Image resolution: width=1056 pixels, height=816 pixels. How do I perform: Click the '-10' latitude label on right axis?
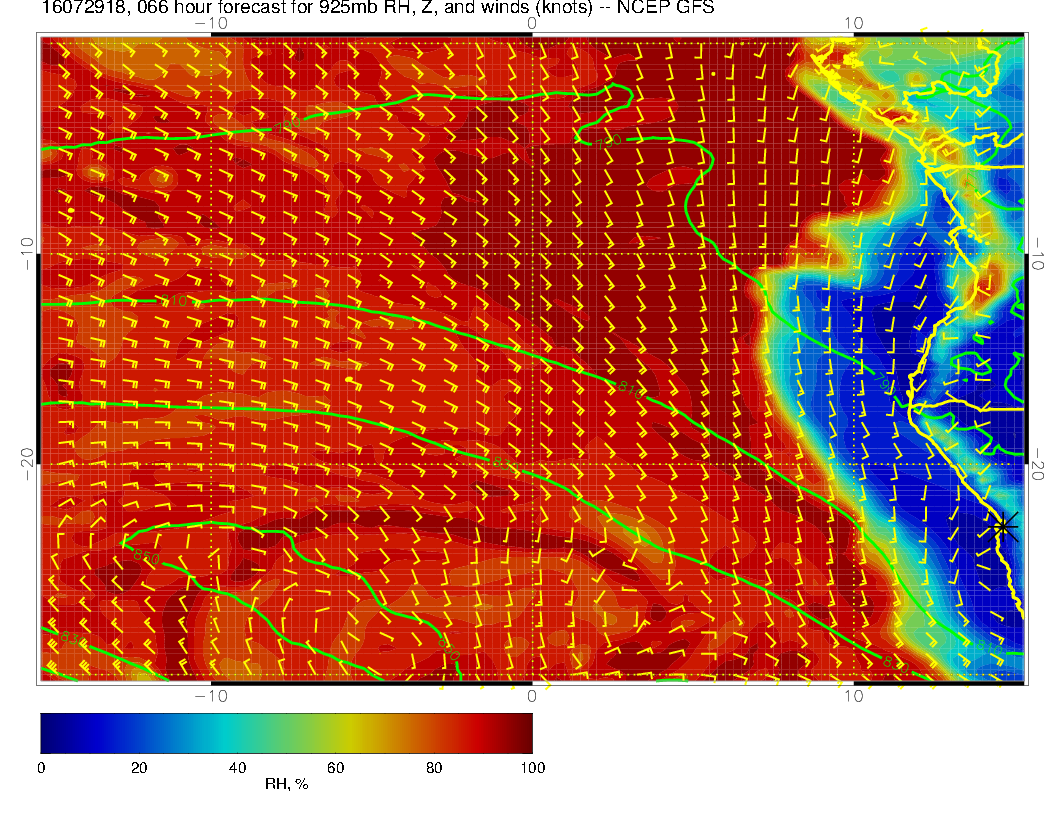(x=1038, y=253)
